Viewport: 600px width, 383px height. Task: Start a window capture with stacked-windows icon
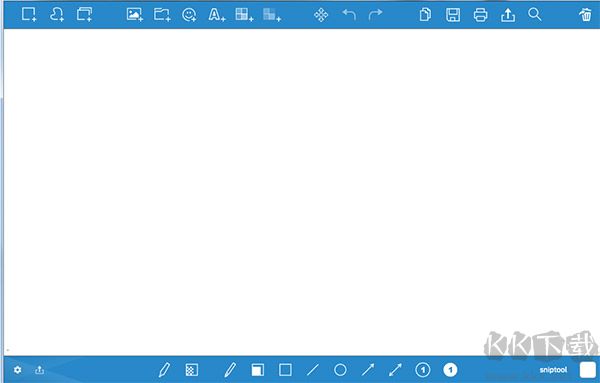(x=85, y=15)
